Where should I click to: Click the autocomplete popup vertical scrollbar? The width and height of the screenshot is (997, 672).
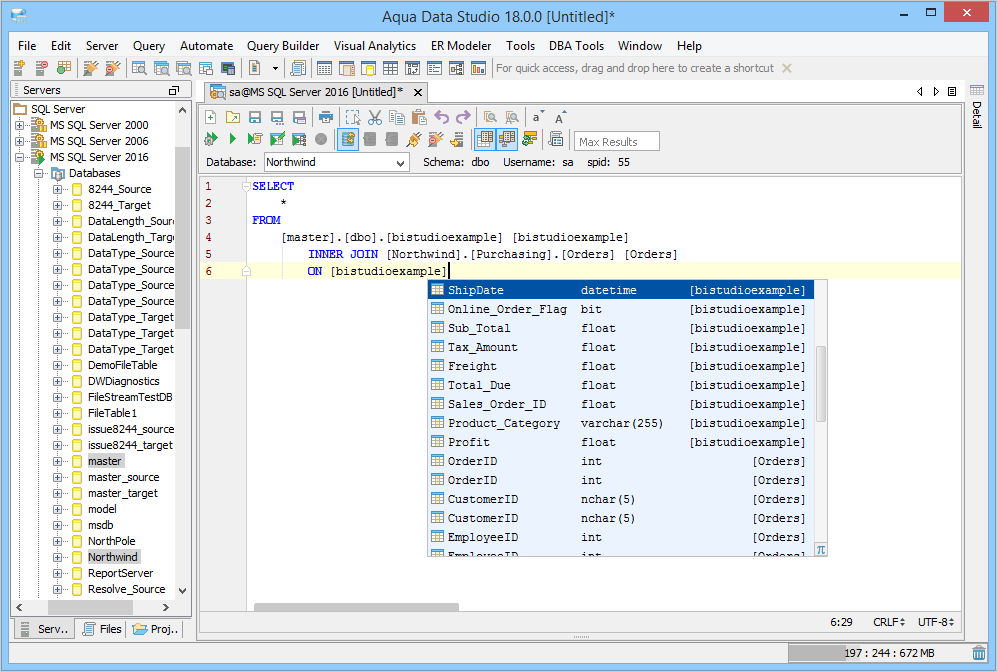(821, 385)
